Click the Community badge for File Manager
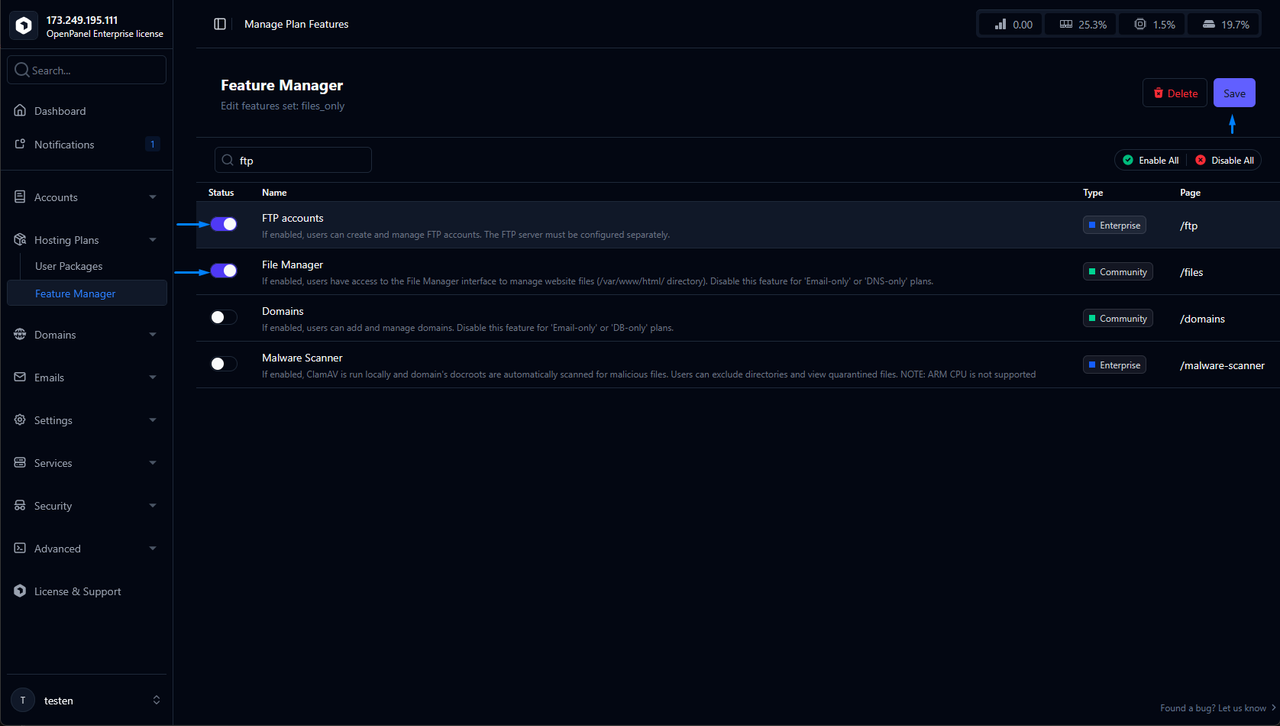Screen dimensions: 1280x726 point(1117,271)
